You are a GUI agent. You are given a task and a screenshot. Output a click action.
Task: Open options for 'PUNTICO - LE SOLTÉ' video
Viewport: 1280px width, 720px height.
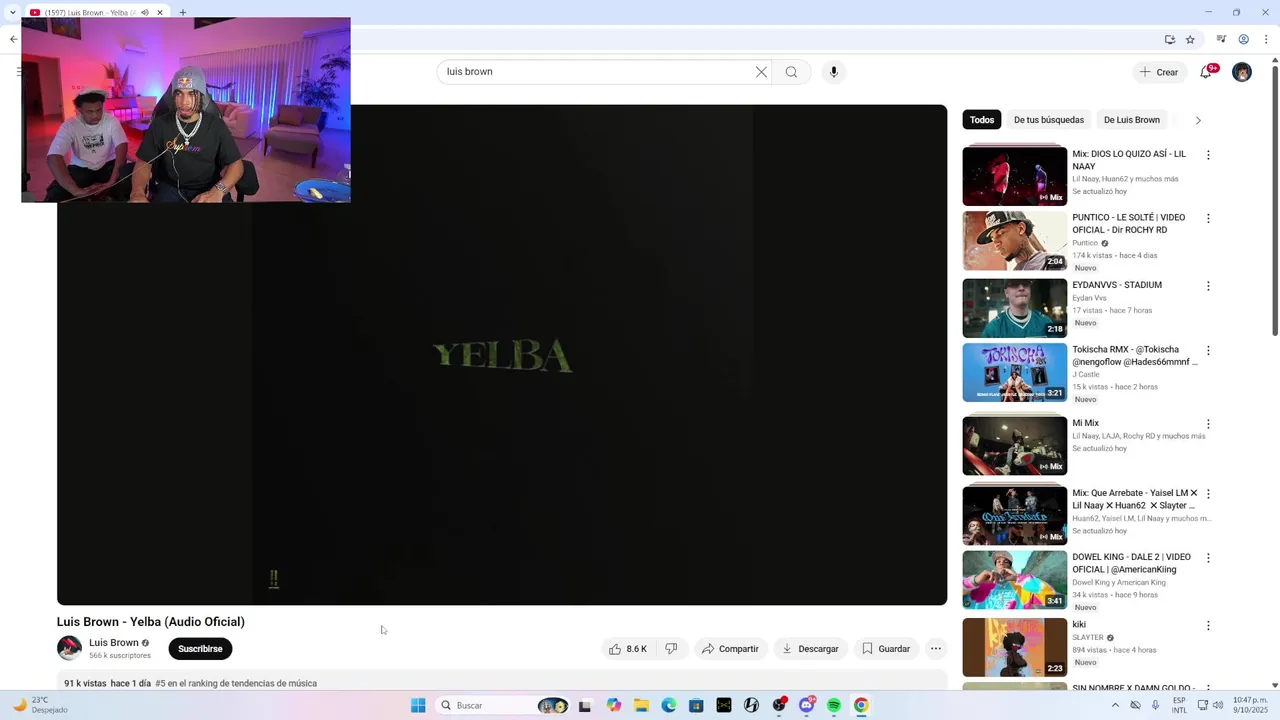coord(1208,218)
